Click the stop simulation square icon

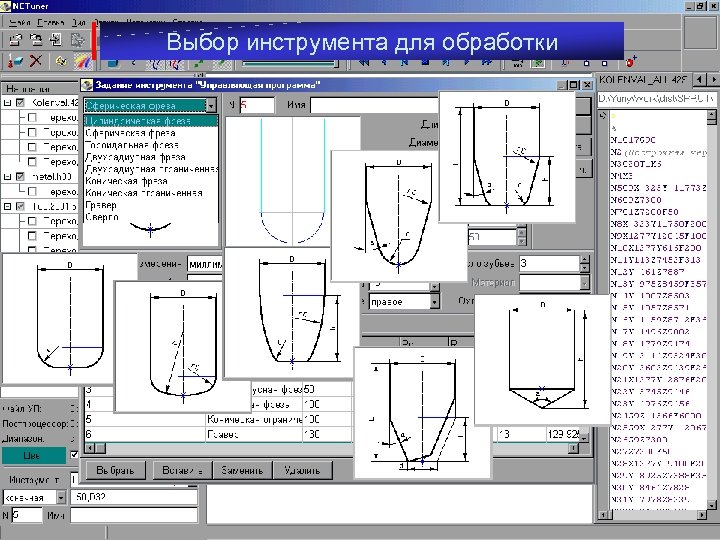click(x=425, y=62)
